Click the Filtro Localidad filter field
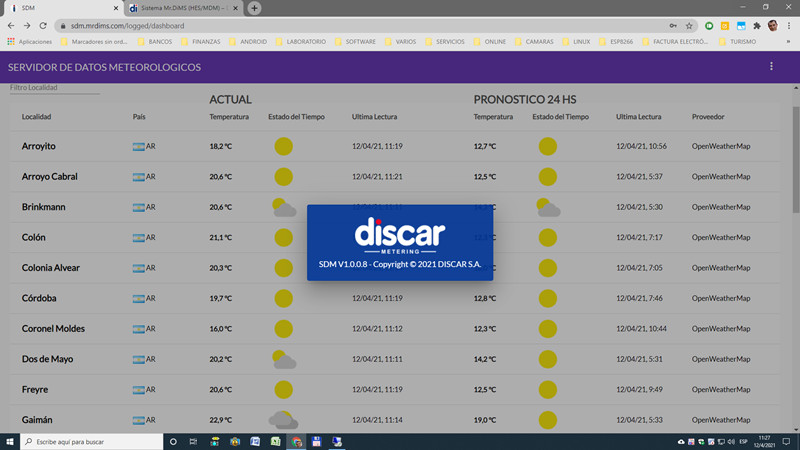This screenshot has height=450, width=800. pos(55,88)
